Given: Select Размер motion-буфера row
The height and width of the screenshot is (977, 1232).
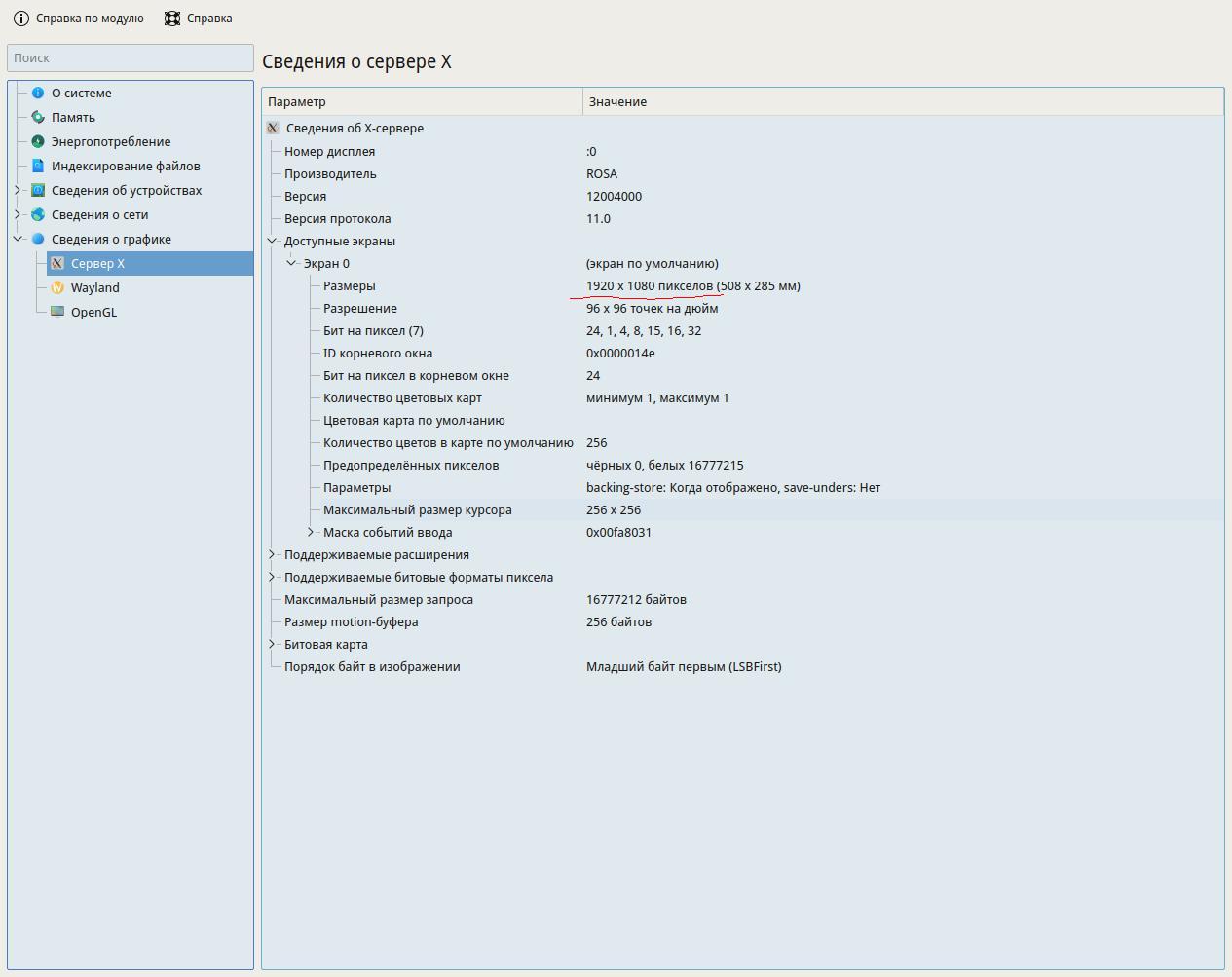Looking at the screenshot, I should 743,621.
